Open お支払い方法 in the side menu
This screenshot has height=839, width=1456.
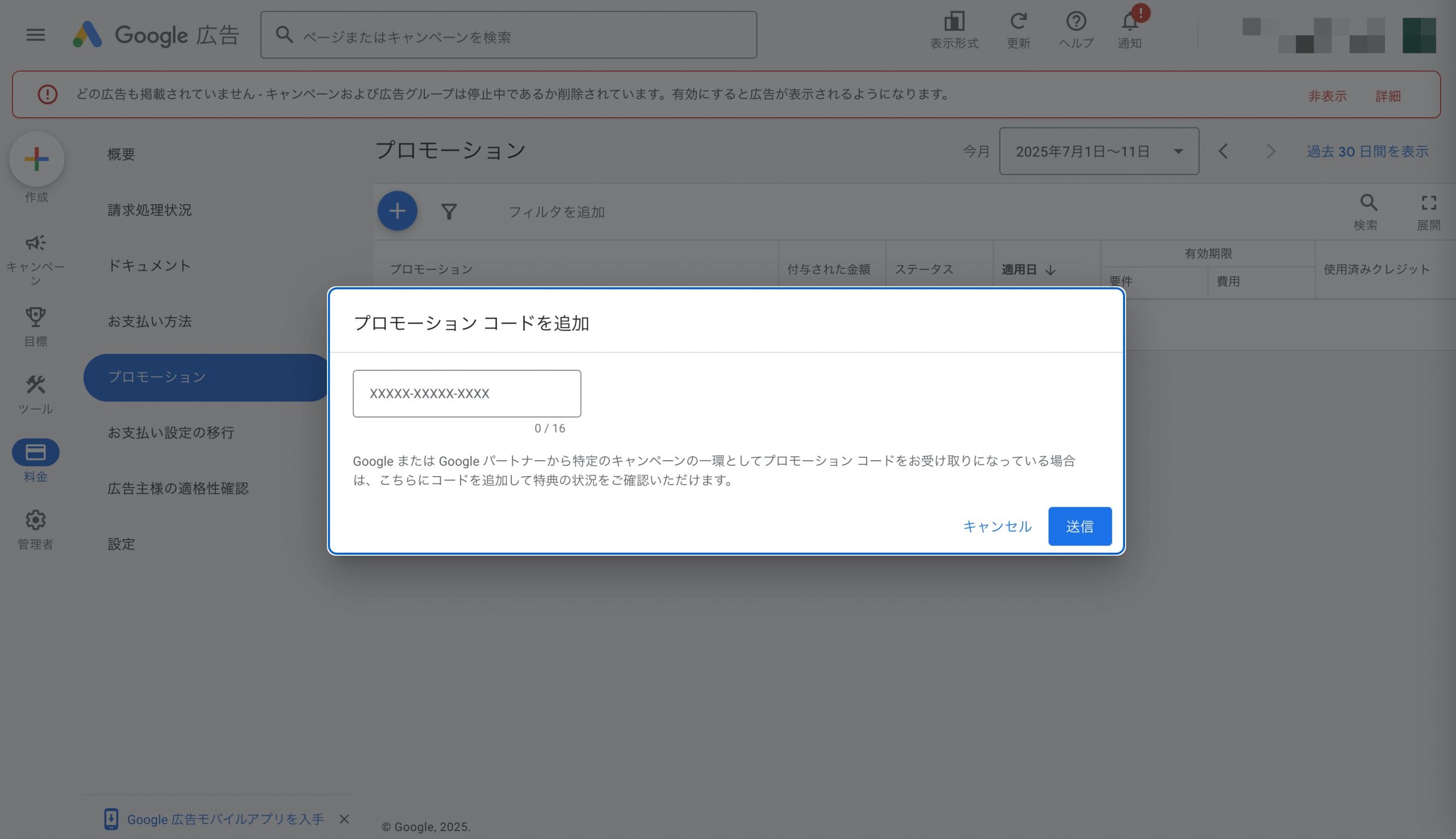click(x=149, y=321)
